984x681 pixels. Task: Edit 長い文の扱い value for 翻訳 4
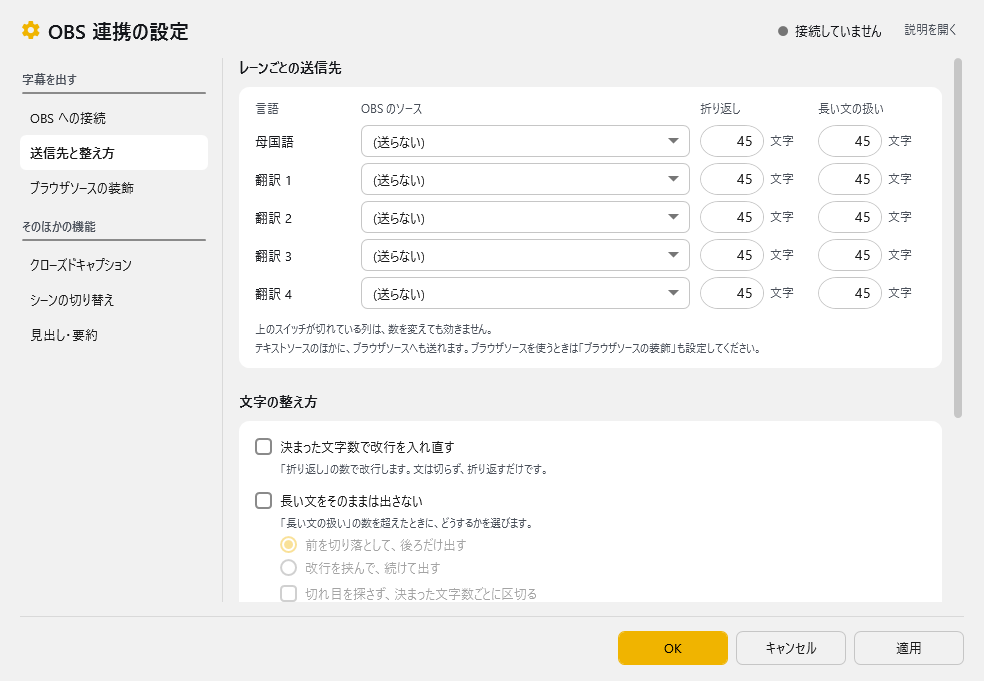(x=850, y=293)
